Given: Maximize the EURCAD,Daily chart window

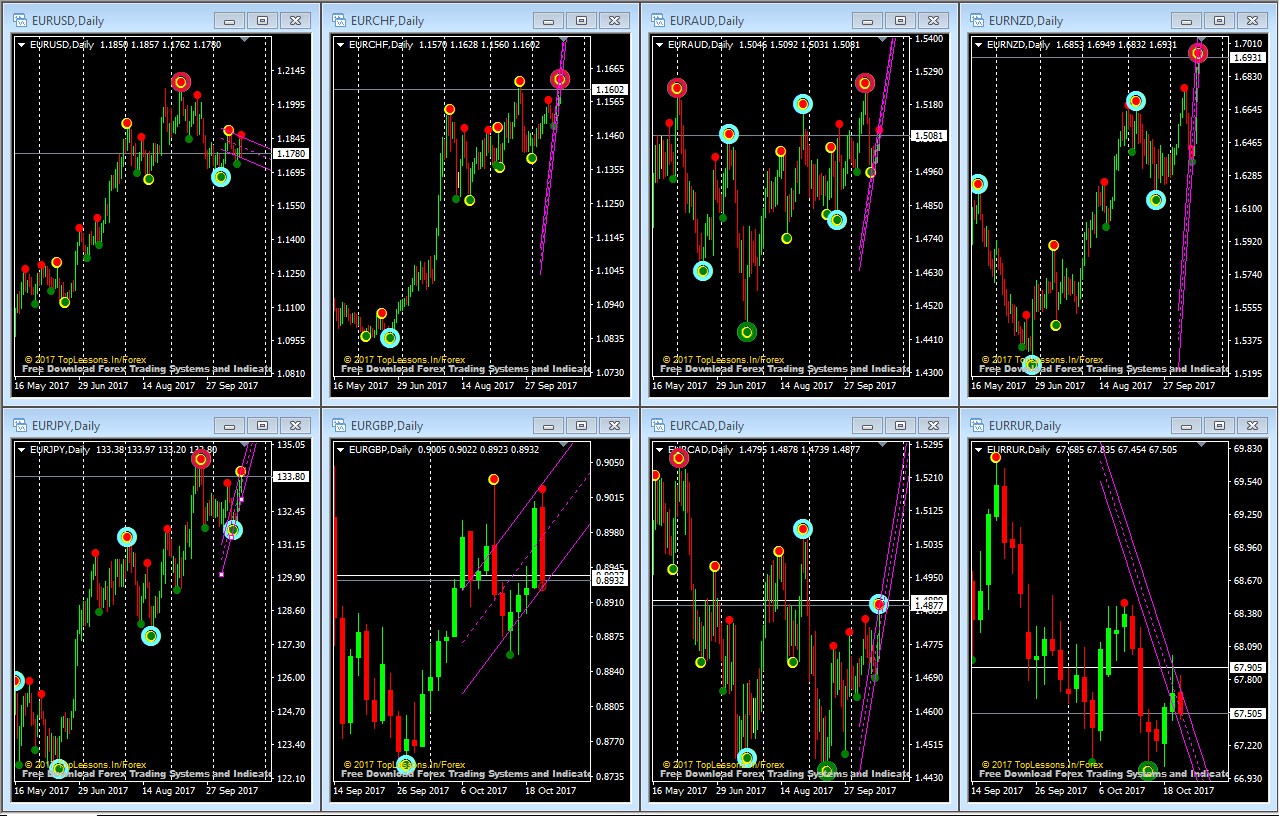Looking at the screenshot, I should tap(901, 425).
